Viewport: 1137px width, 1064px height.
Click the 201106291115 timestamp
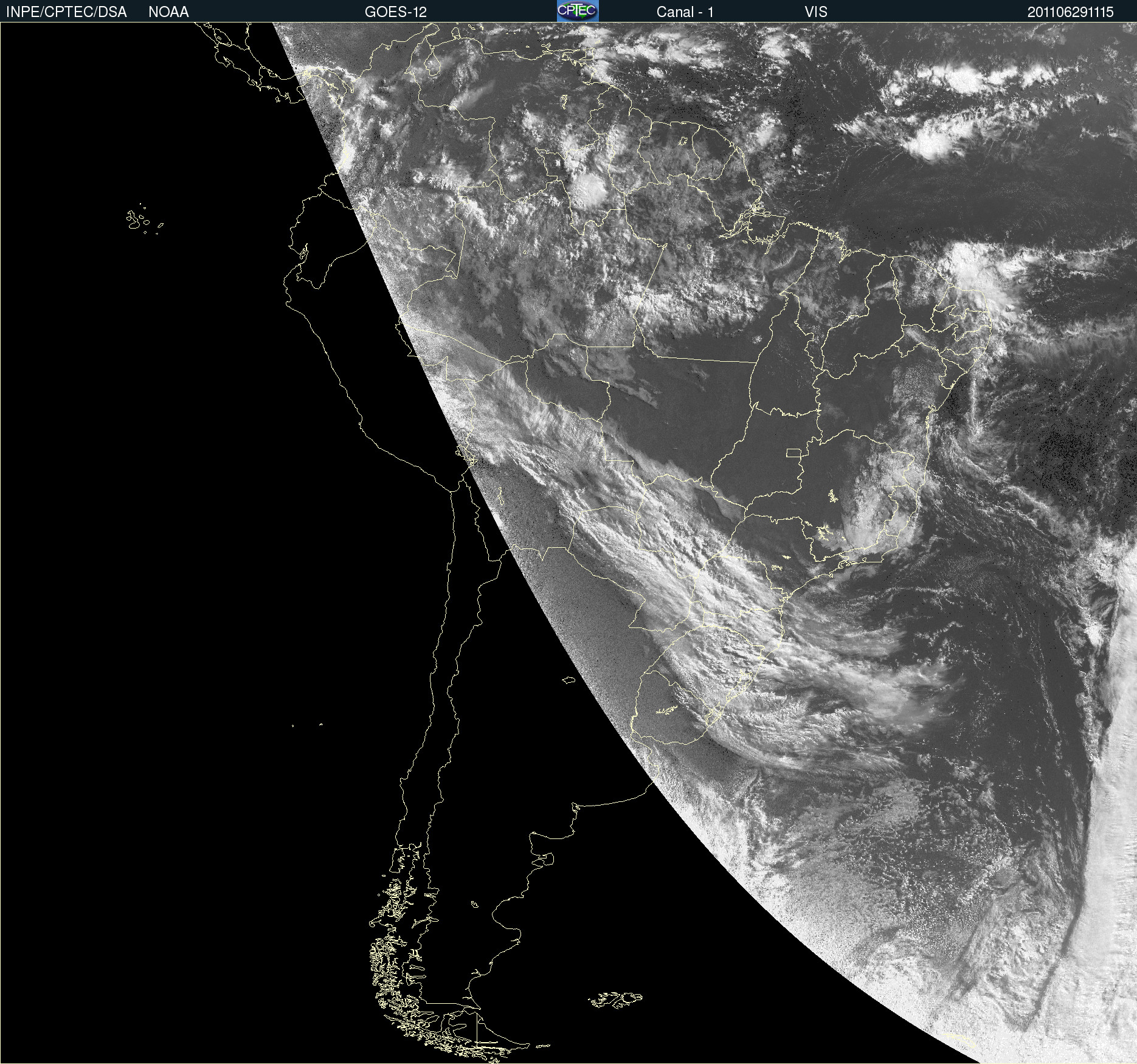(x=1071, y=12)
